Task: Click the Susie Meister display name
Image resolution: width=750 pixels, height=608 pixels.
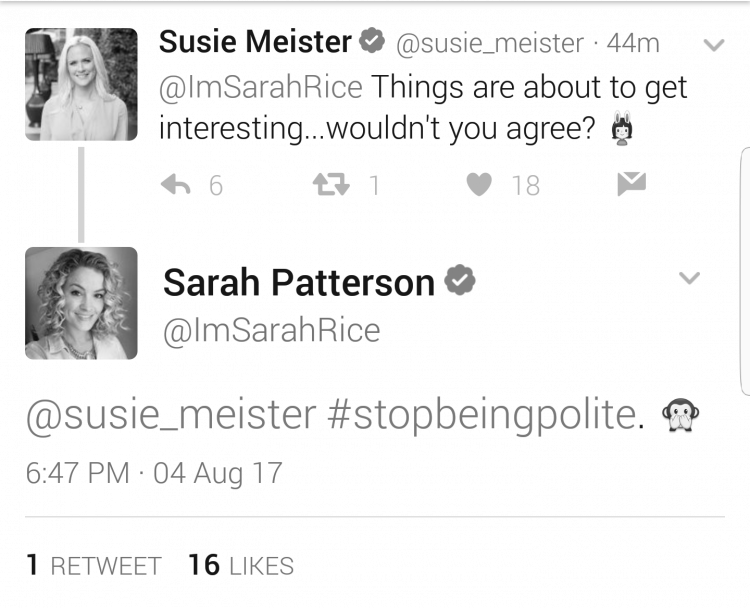Action: (255, 42)
